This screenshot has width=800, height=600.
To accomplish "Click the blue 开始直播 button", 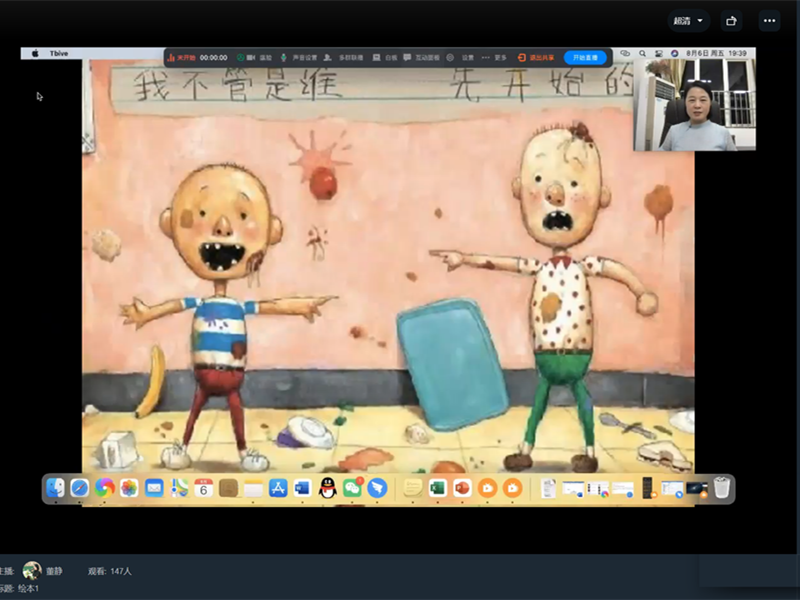I will point(585,58).
